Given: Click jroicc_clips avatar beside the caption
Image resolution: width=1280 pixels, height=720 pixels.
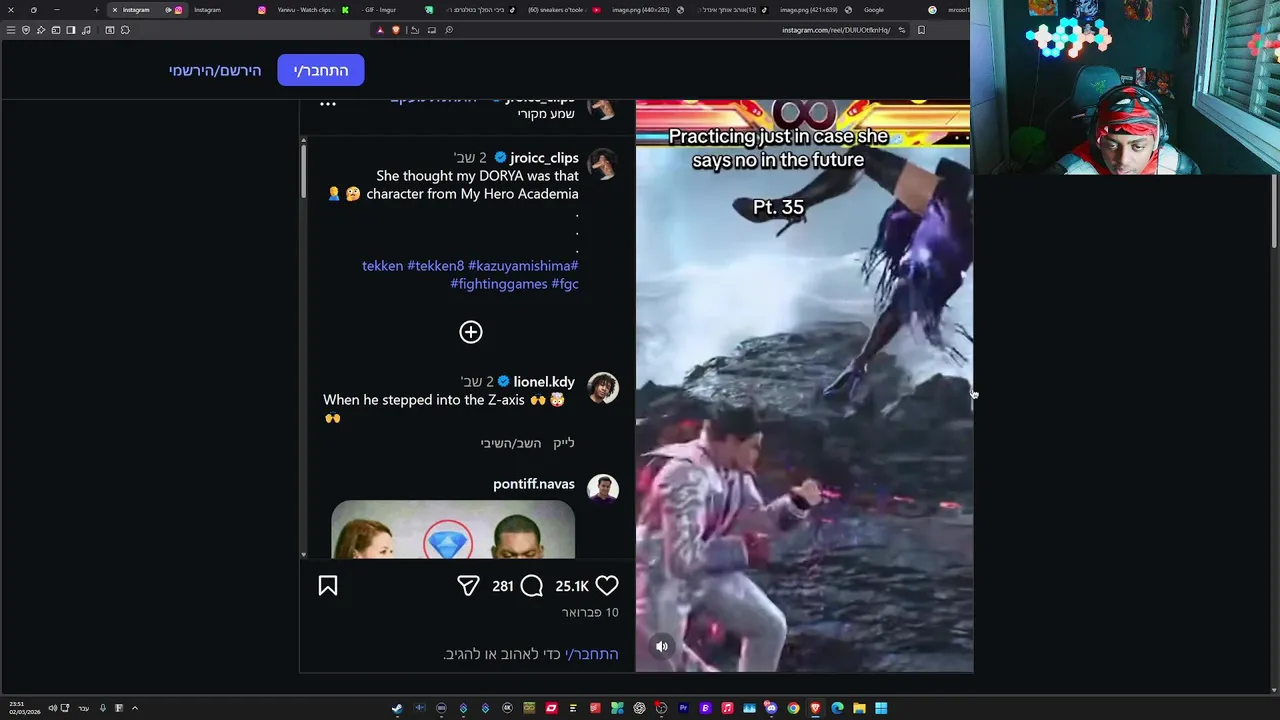Looking at the screenshot, I should click(x=602, y=164).
